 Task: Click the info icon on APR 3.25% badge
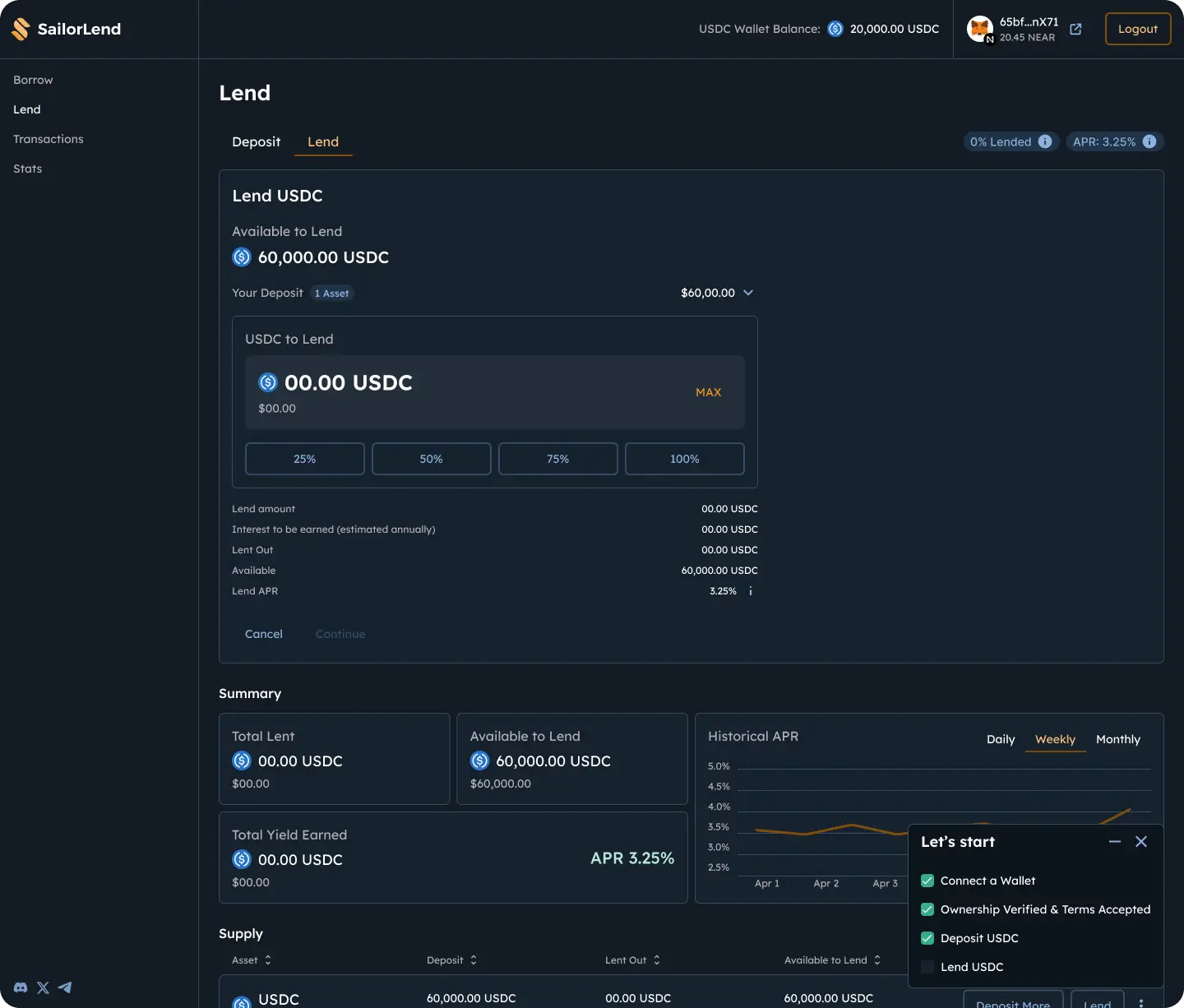(1149, 141)
